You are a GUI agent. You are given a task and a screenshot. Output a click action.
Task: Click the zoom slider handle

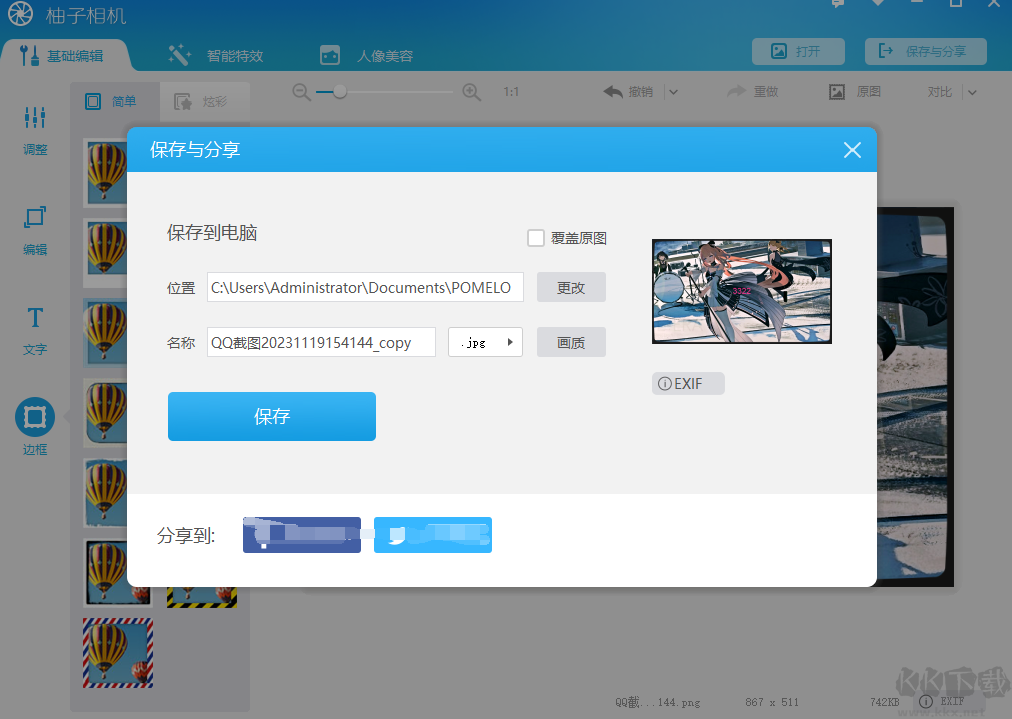tap(340, 92)
